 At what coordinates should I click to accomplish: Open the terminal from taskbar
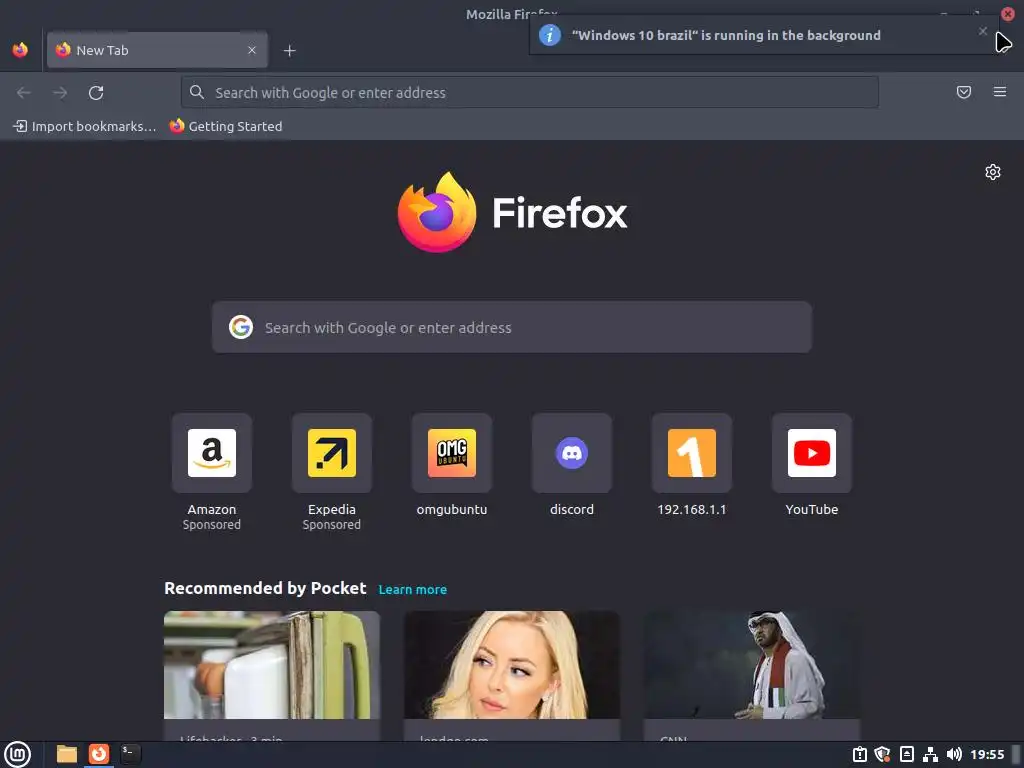pyautogui.click(x=131, y=754)
